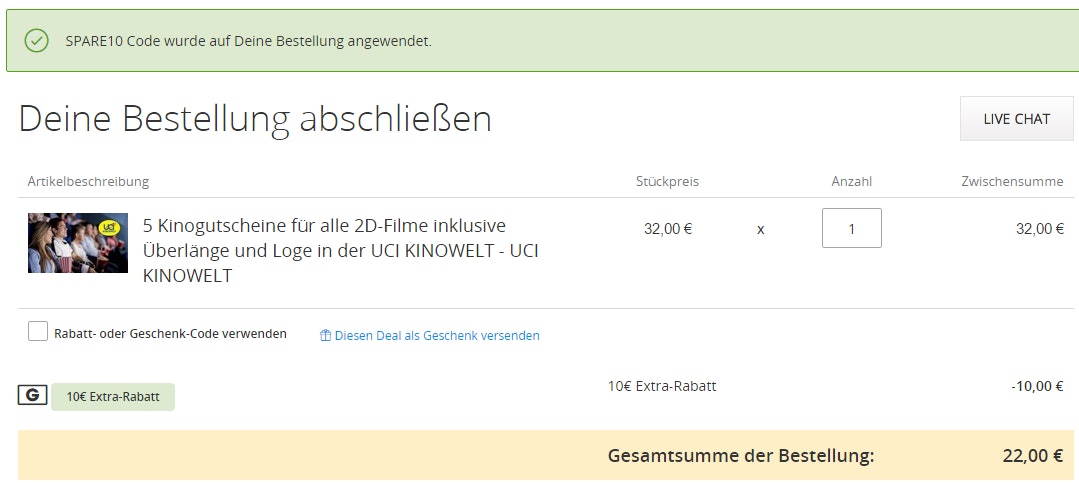
Task: Click the Gesamtsumme der Bestellung label
Action: (741, 456)
